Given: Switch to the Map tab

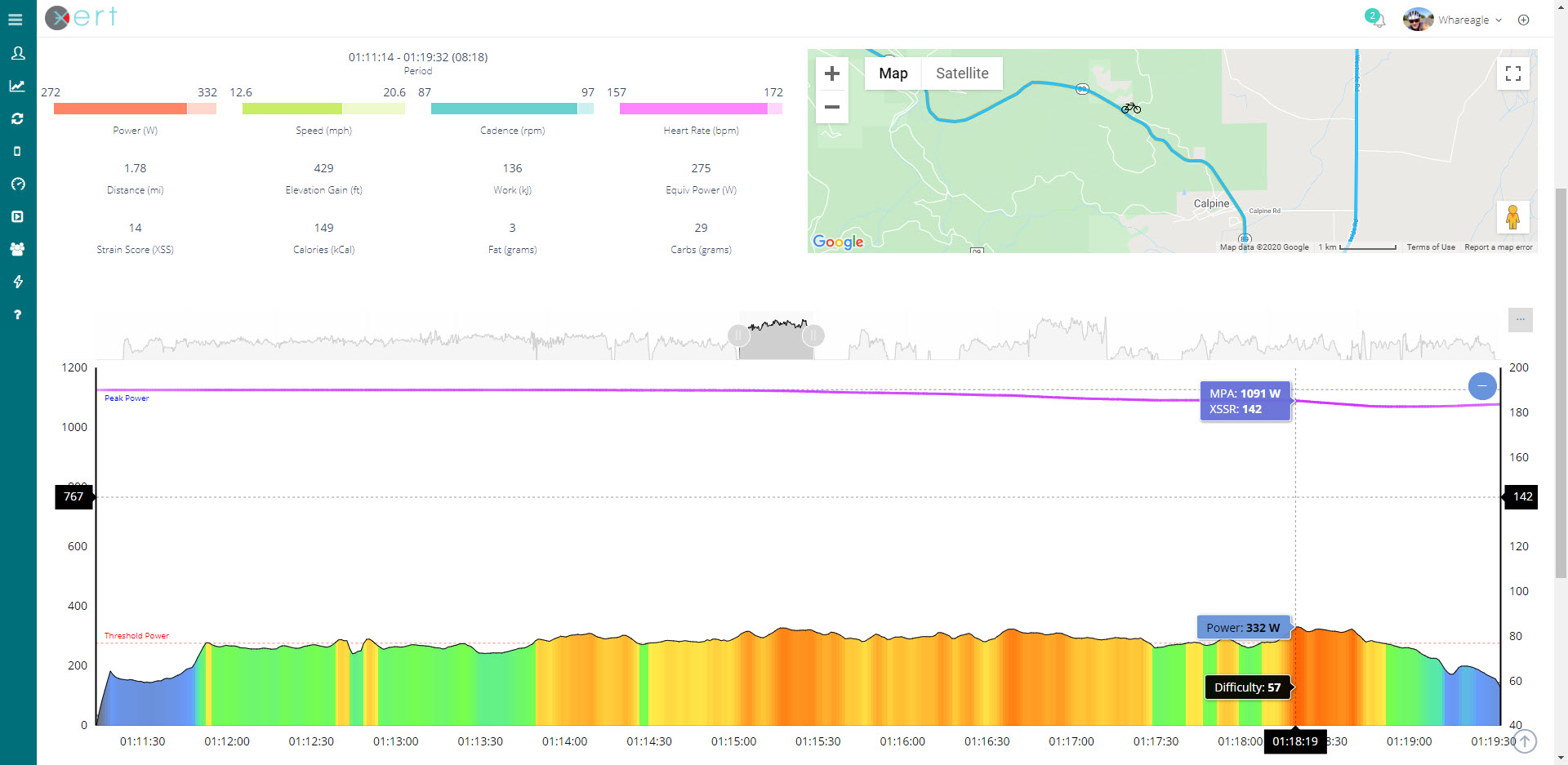Looking at the screenshot, I should coord(893,73).
